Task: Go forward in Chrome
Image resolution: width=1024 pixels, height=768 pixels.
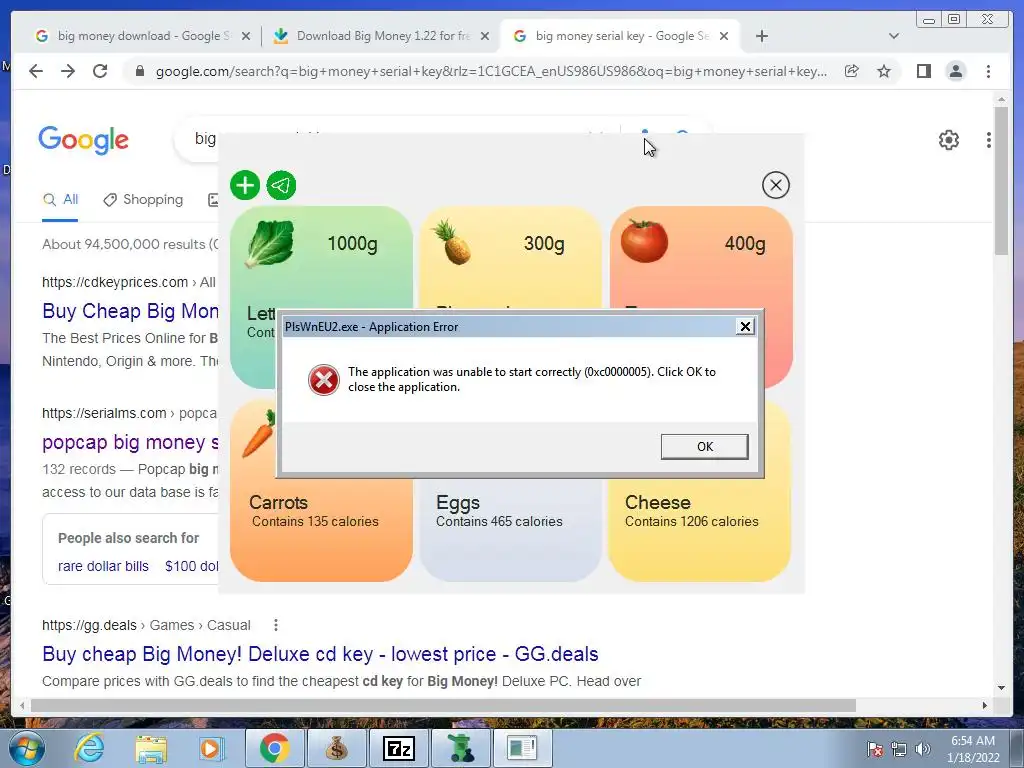Action: 68,71
